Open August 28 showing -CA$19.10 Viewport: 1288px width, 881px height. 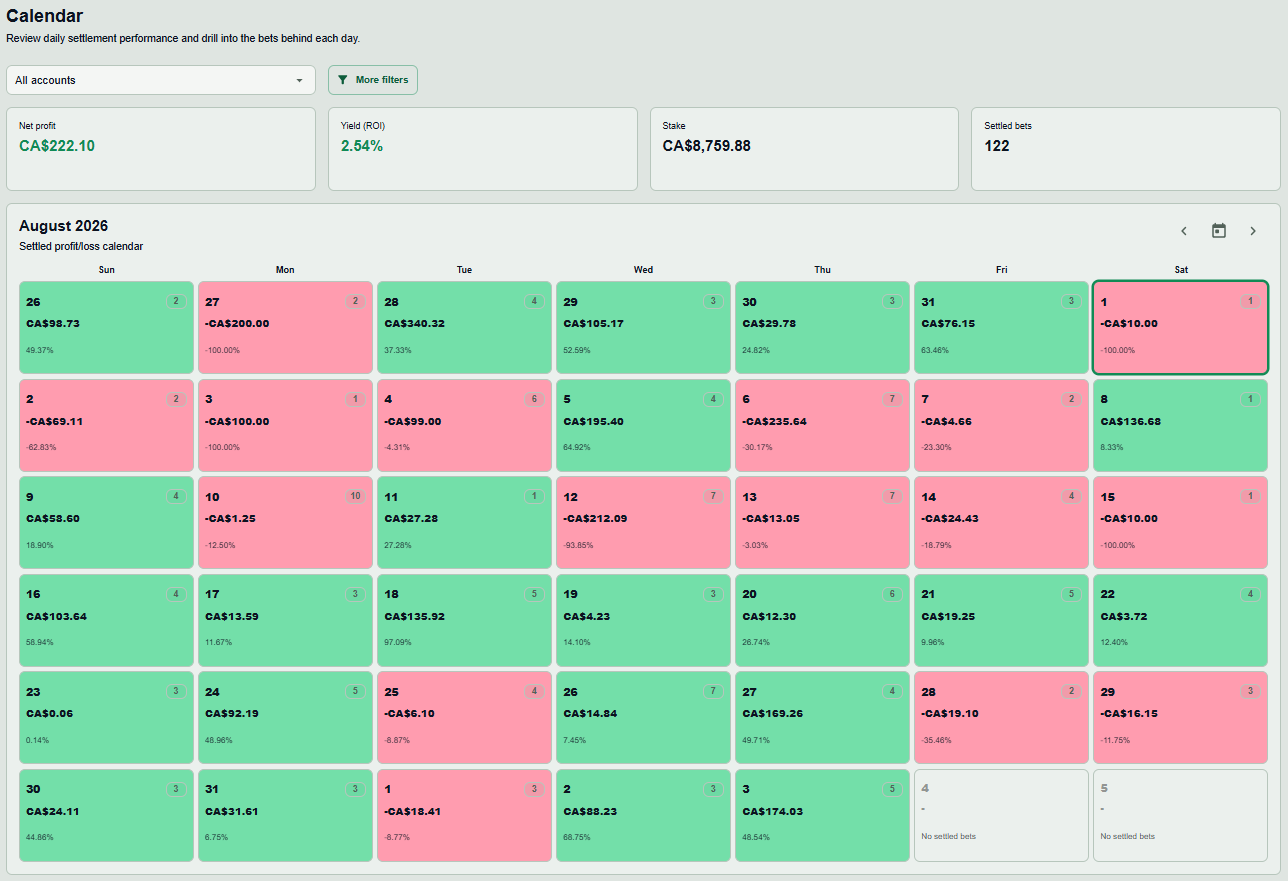[x=1001, y=718]
